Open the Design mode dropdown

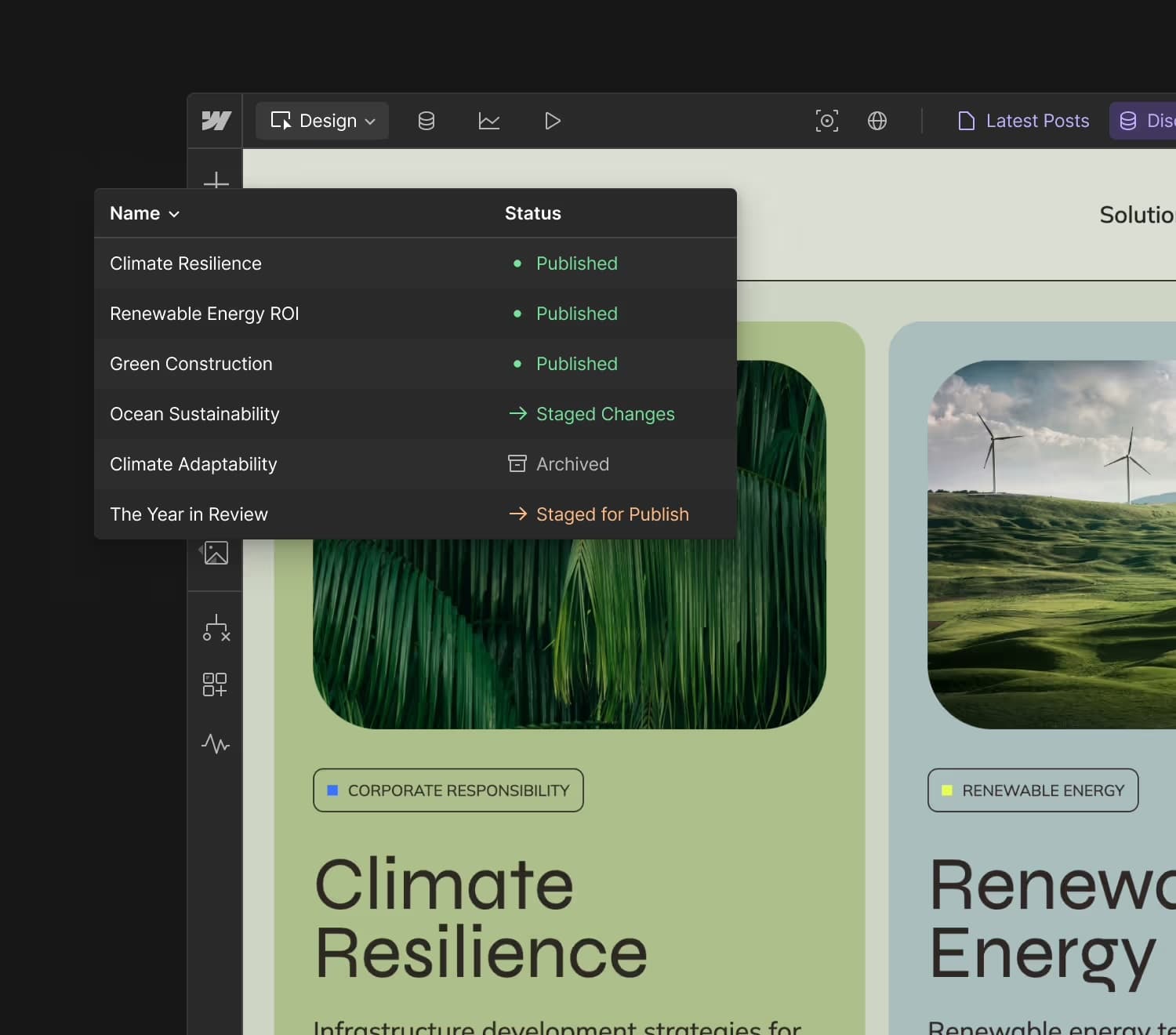click(x=322, y=121)
